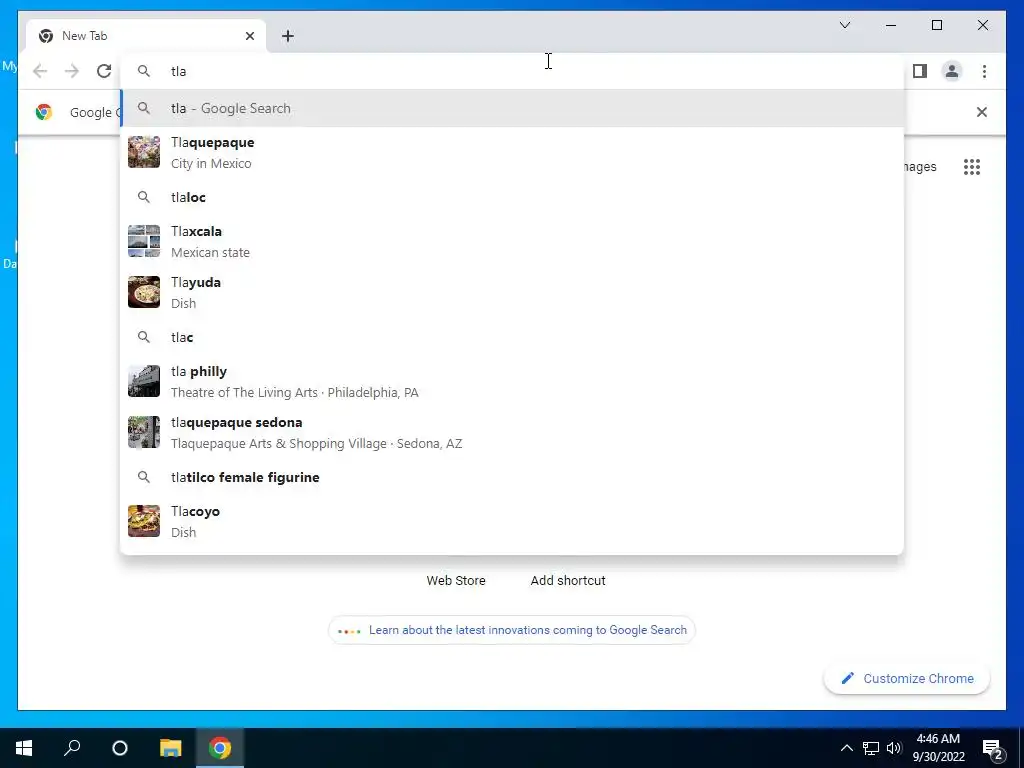Close the New Tab tab
The height and width of the screenshot is (768, 1024).
pos(249,36)
